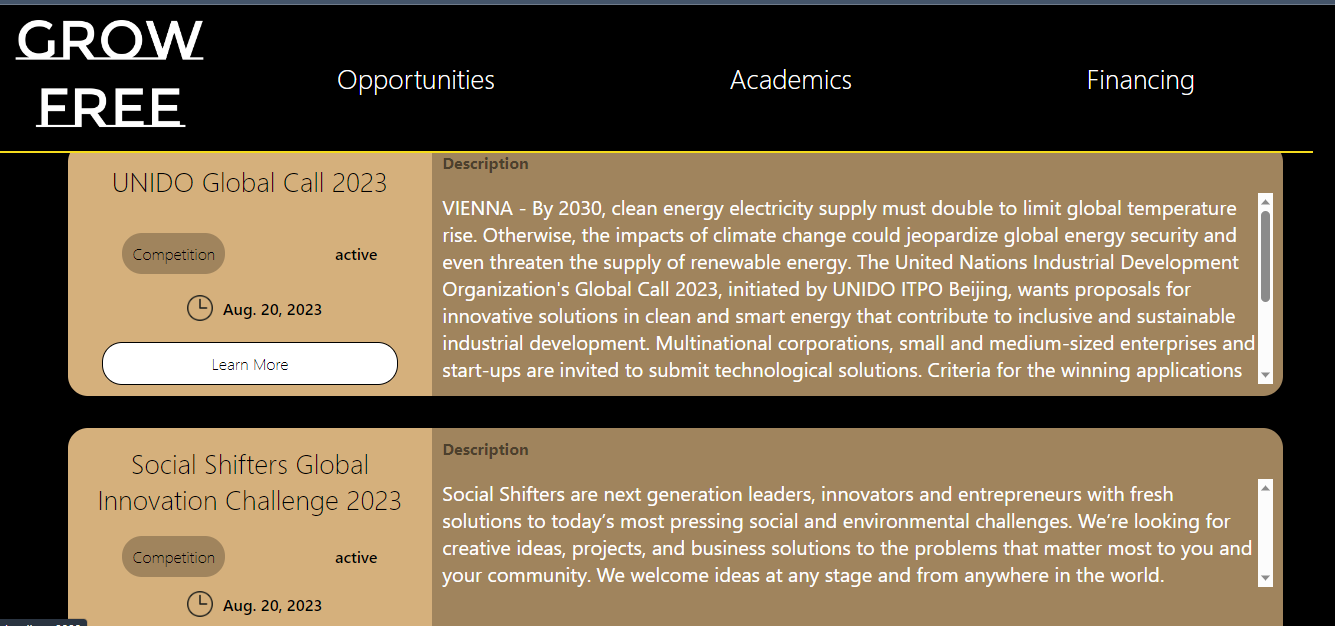1335x626 pixels.
Task: Click the UNIDO description scrollbar thumb
Action: tap(1265, 255)
